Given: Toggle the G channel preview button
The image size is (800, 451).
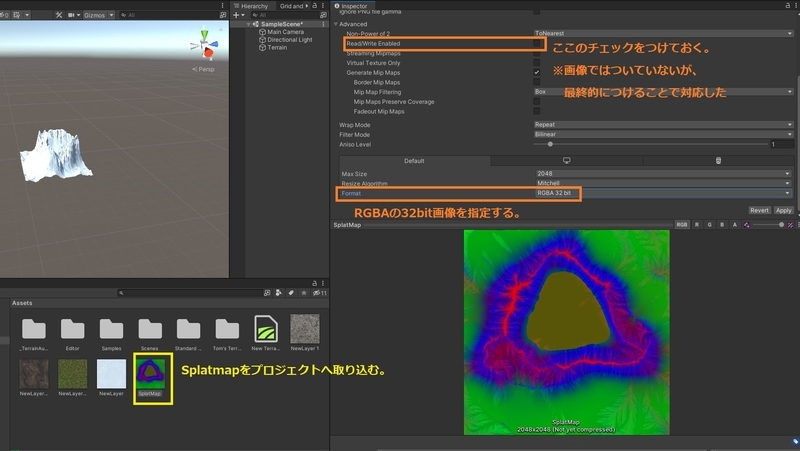Looking at the screenshot, I should coord(709,224).
